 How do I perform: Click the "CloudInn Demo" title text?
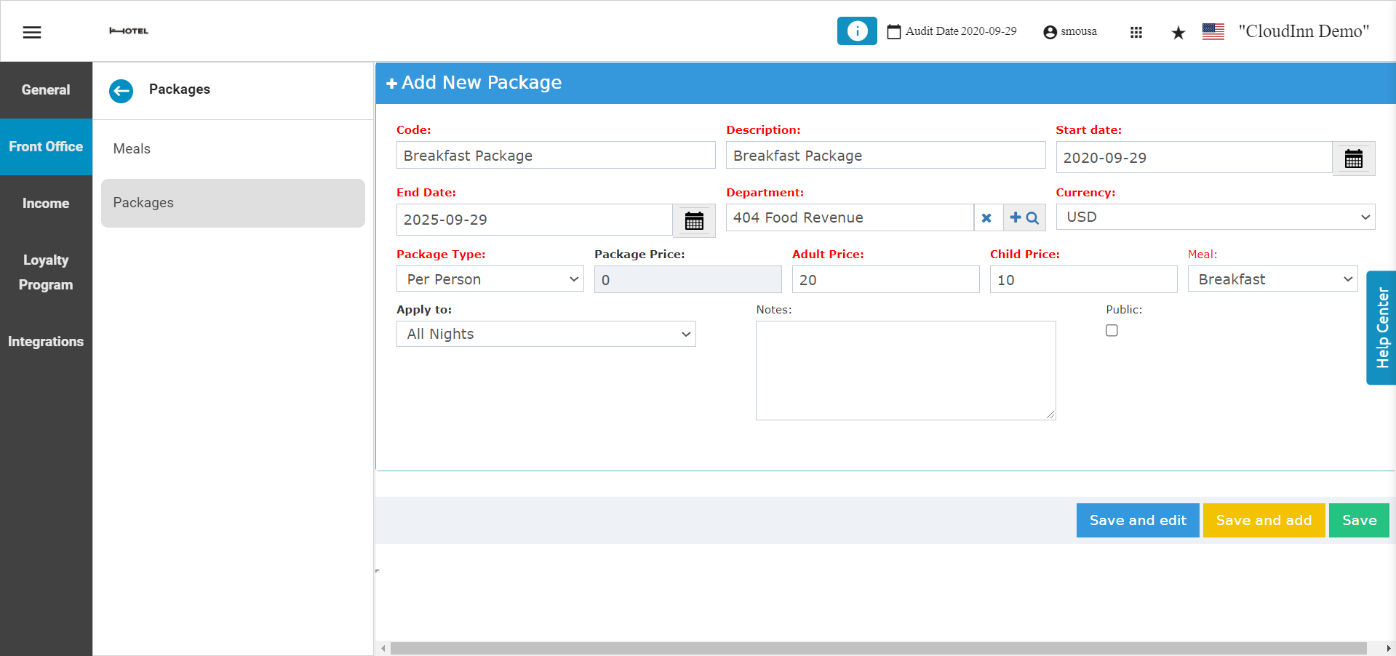(x=1304, y=31)
